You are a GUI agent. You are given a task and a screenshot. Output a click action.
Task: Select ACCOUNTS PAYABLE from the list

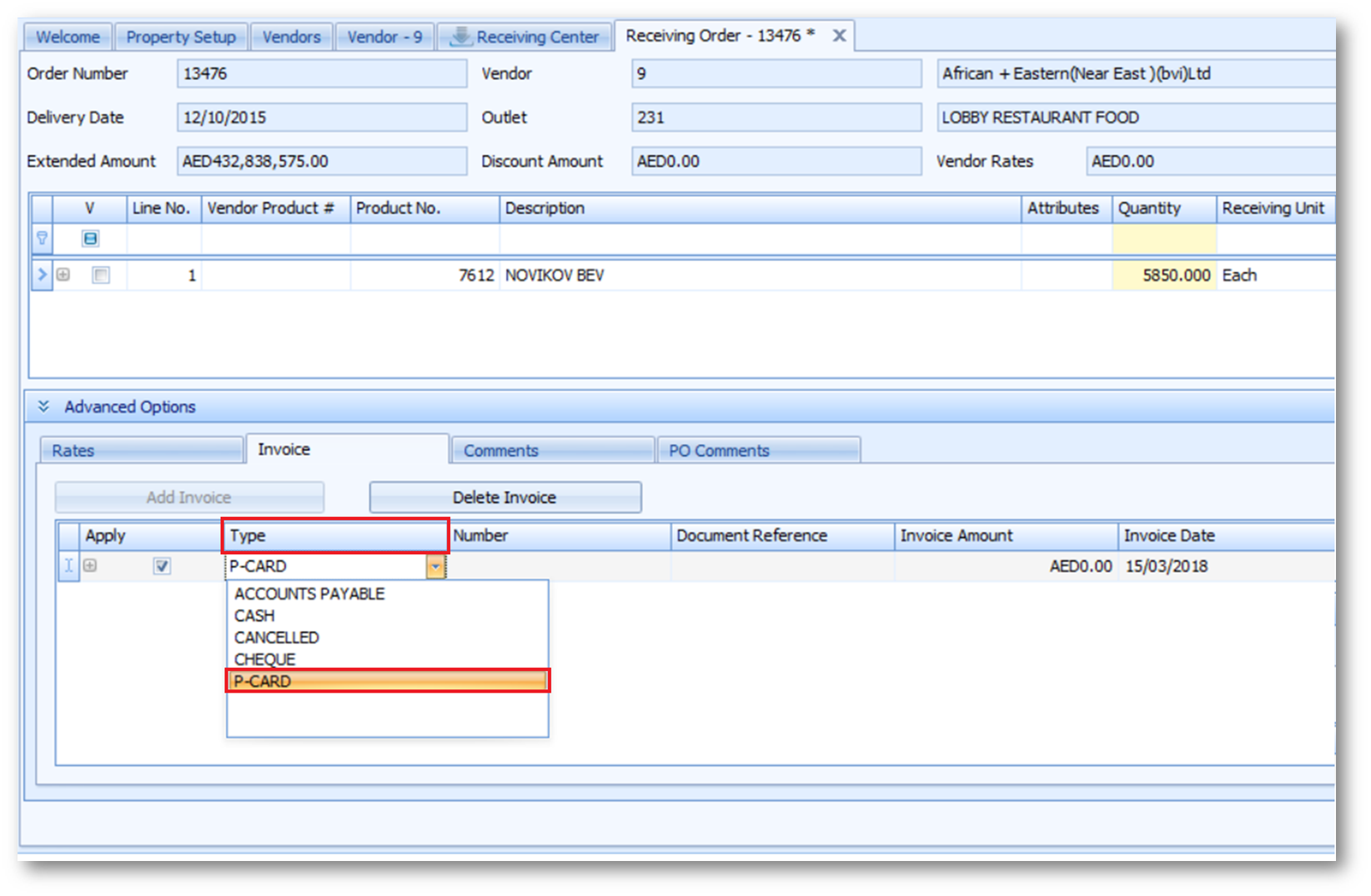click(309, 593)
